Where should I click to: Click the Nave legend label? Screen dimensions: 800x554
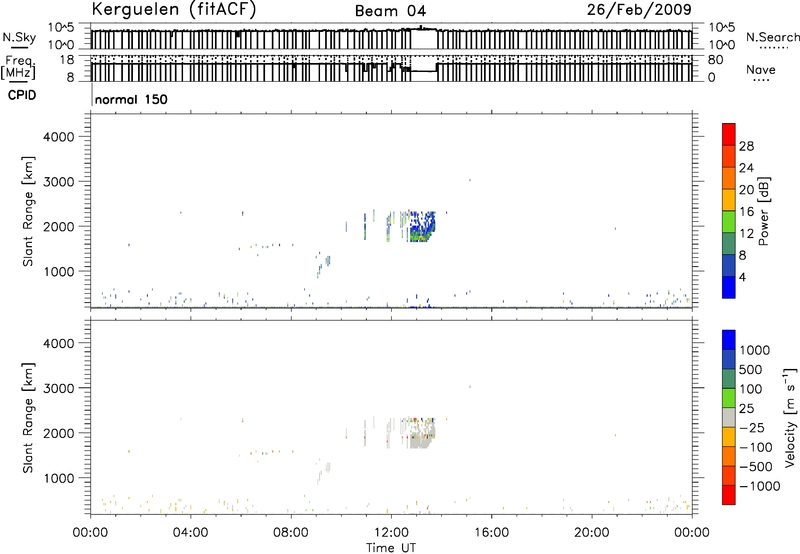tap(760, 69)
